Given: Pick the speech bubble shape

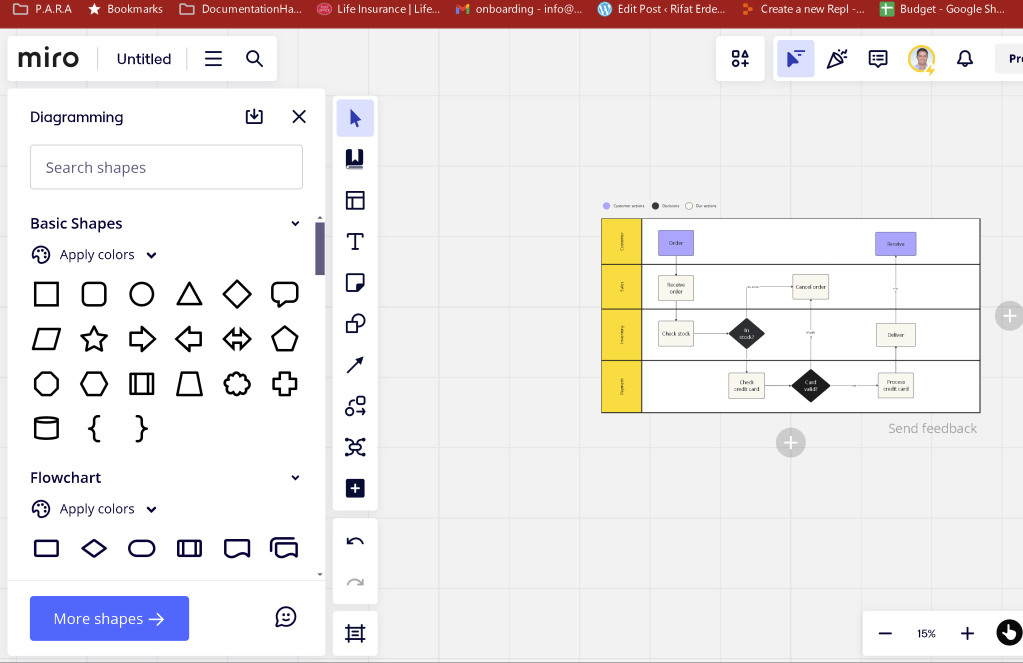Looking at the screenshot, I should click(x=284, y=294).
